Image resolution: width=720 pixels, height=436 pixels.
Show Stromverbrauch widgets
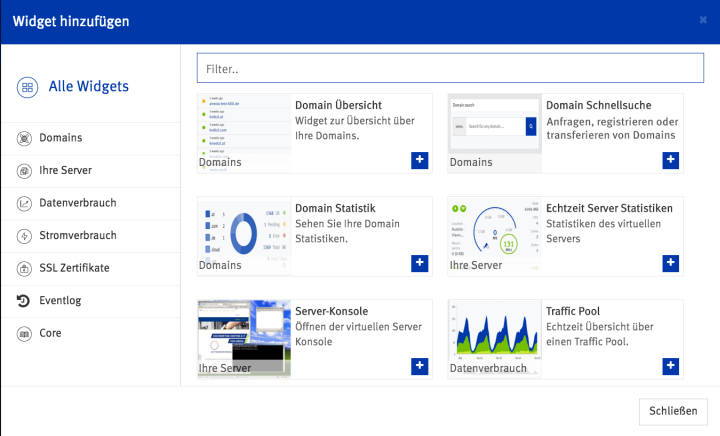(x=77, y=236)
